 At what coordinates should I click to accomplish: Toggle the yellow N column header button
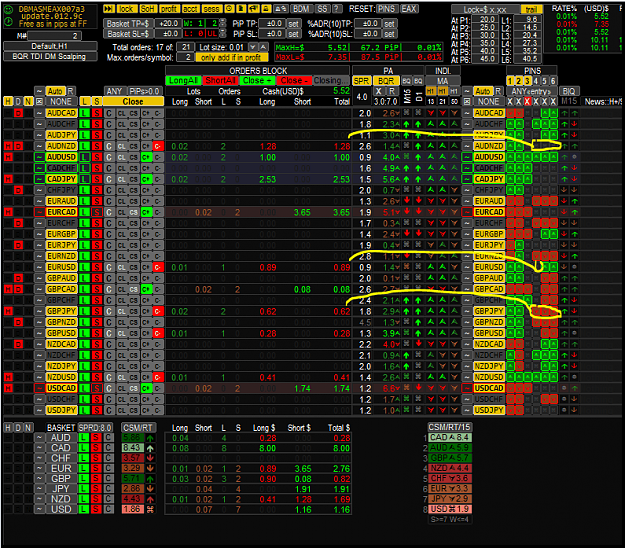[x=28, y=102]
